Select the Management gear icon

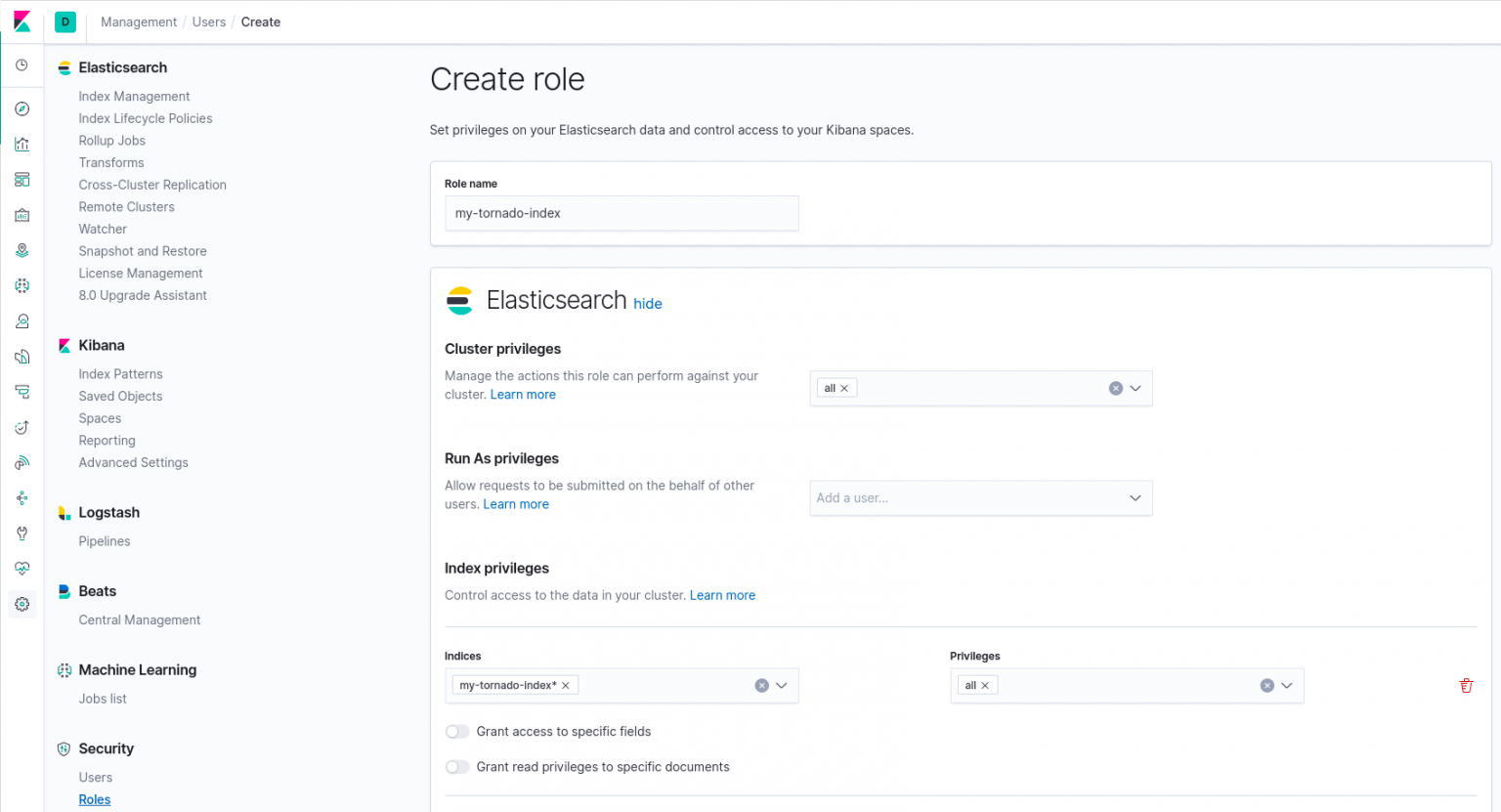coord(21,604)
